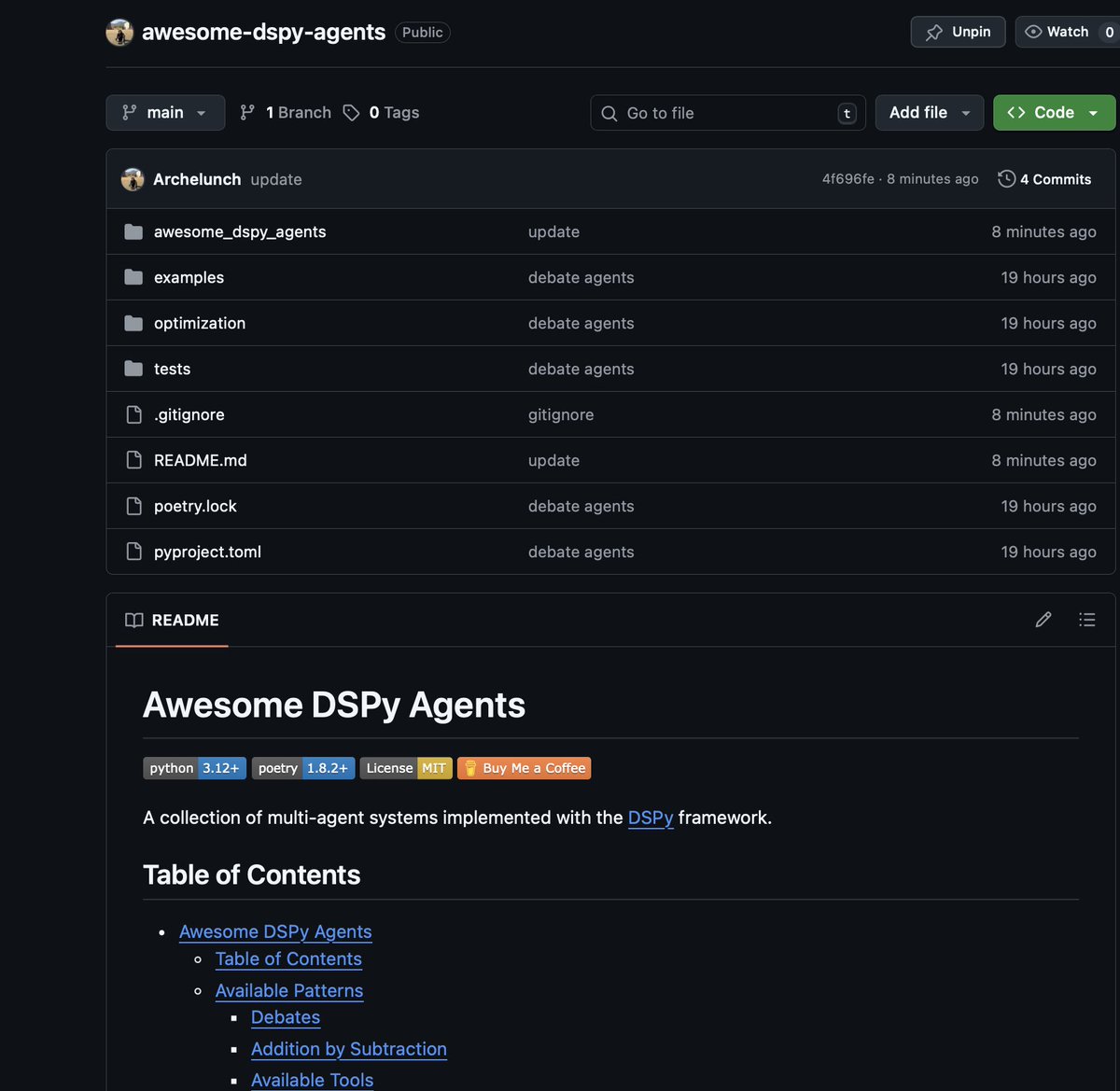
Task: Jump to Addition by Subtraction link
Action: coord(349,1049)
